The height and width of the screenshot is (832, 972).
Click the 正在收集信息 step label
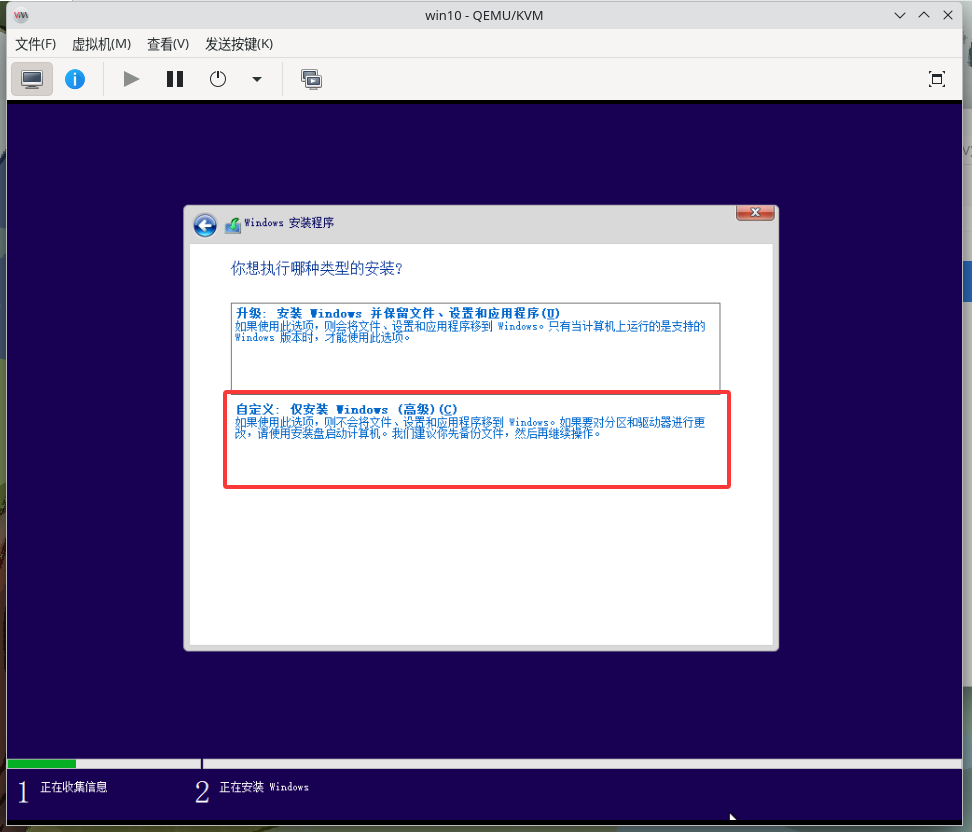tap(74, 787)
